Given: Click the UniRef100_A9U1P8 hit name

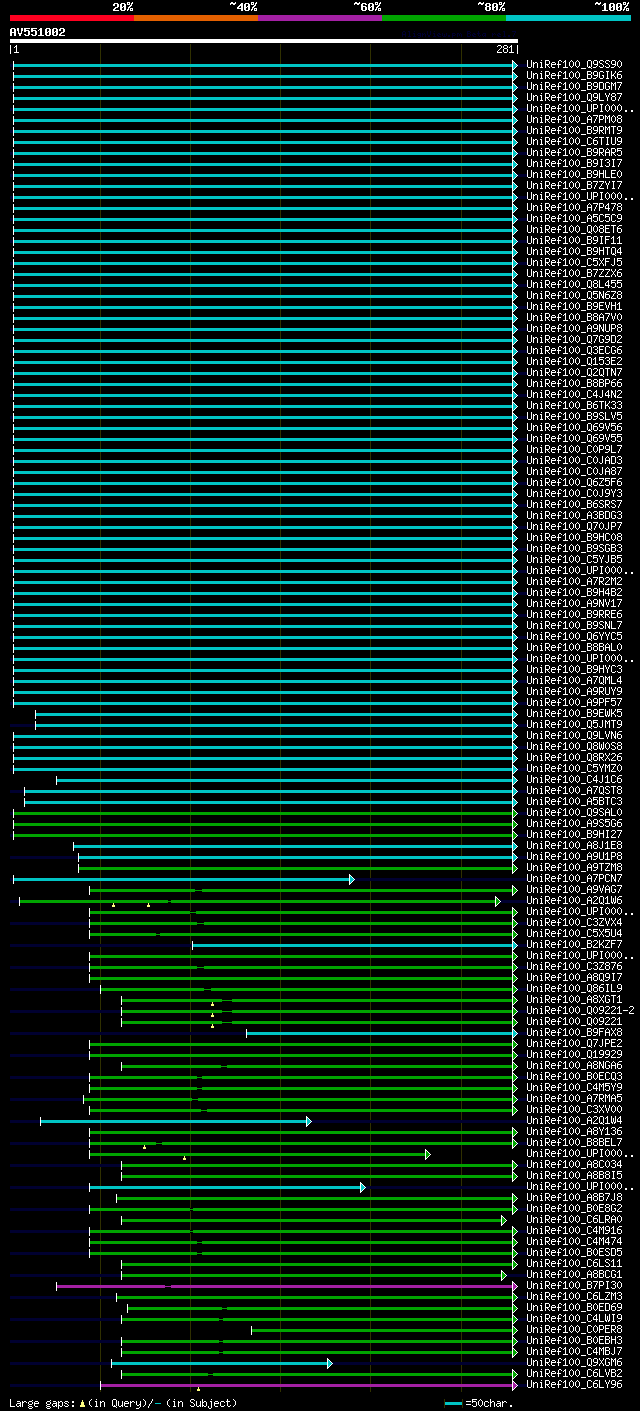Looking at the screenshot, I should 574,857.
